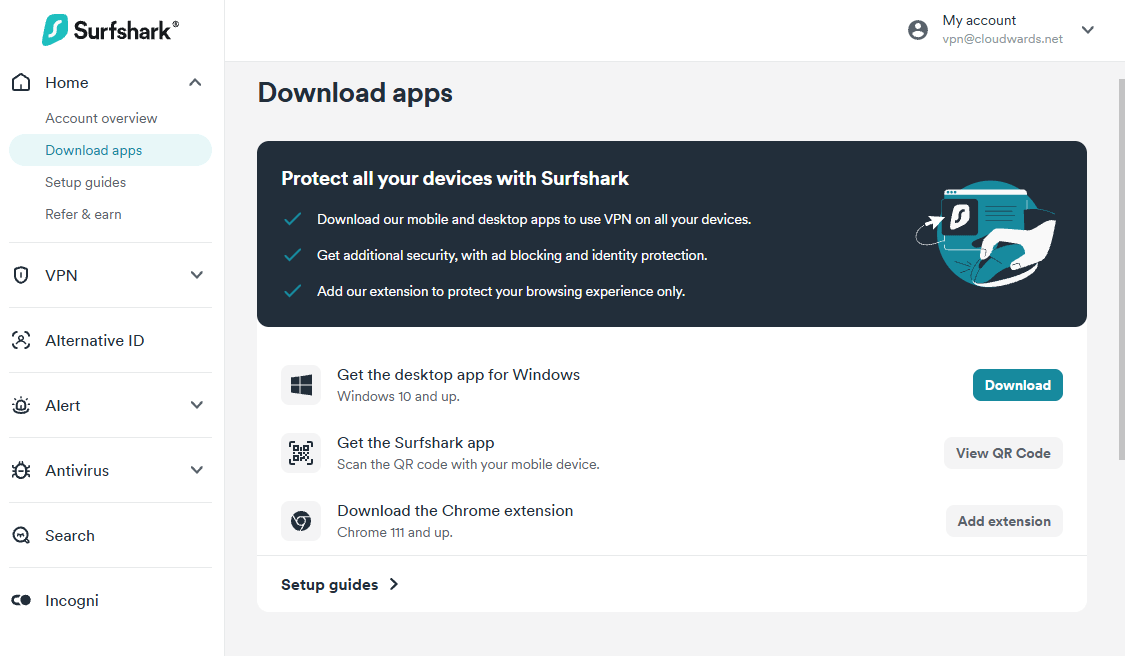Click Add extension button
Image resolution: width=1125 pixels, height=656 pixels.
coord(1004,521)
